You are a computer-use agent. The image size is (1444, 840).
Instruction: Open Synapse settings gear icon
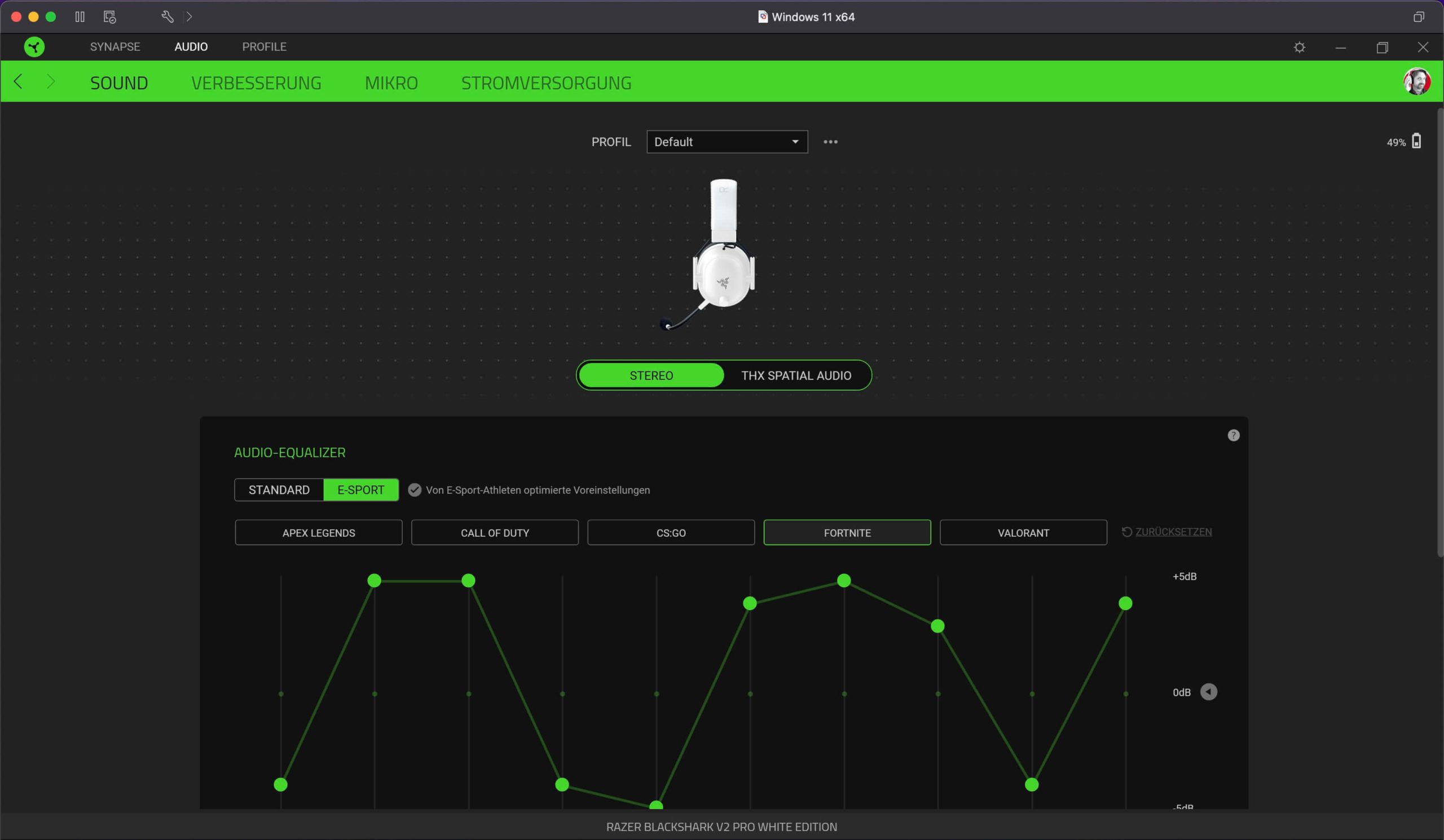coord(1299,47)
